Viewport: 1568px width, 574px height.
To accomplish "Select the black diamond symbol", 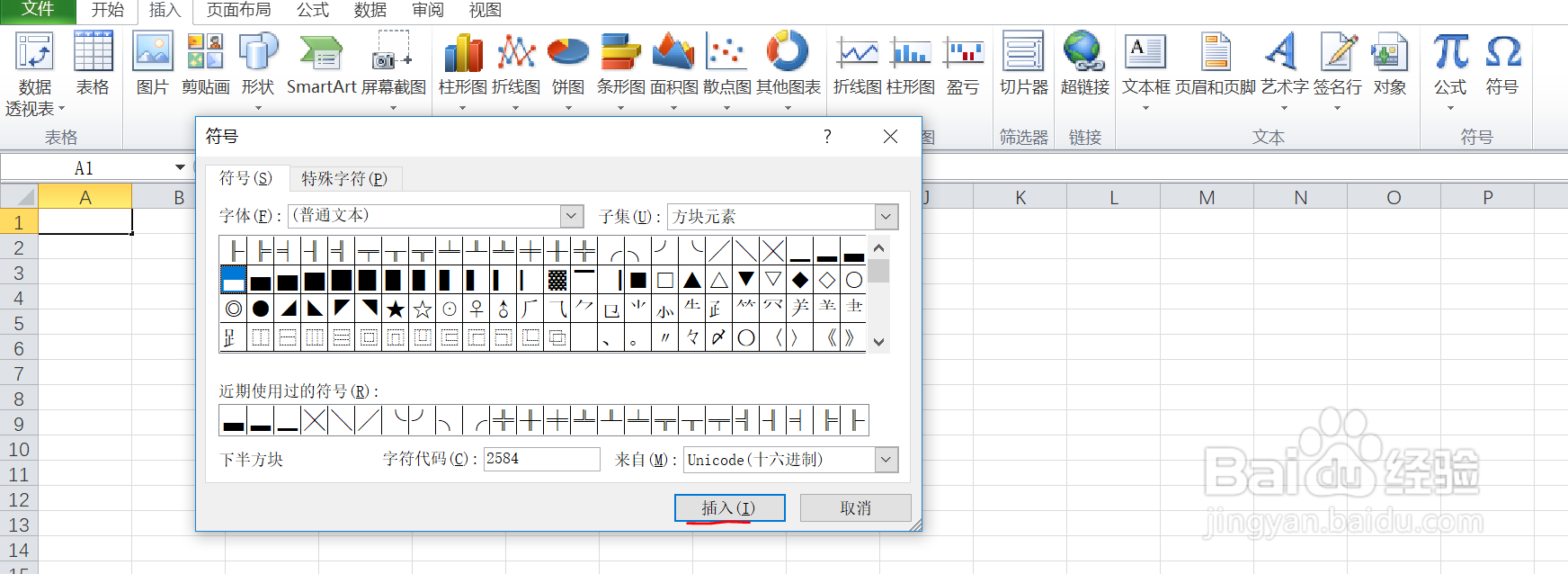I will [x=800, y=280].
